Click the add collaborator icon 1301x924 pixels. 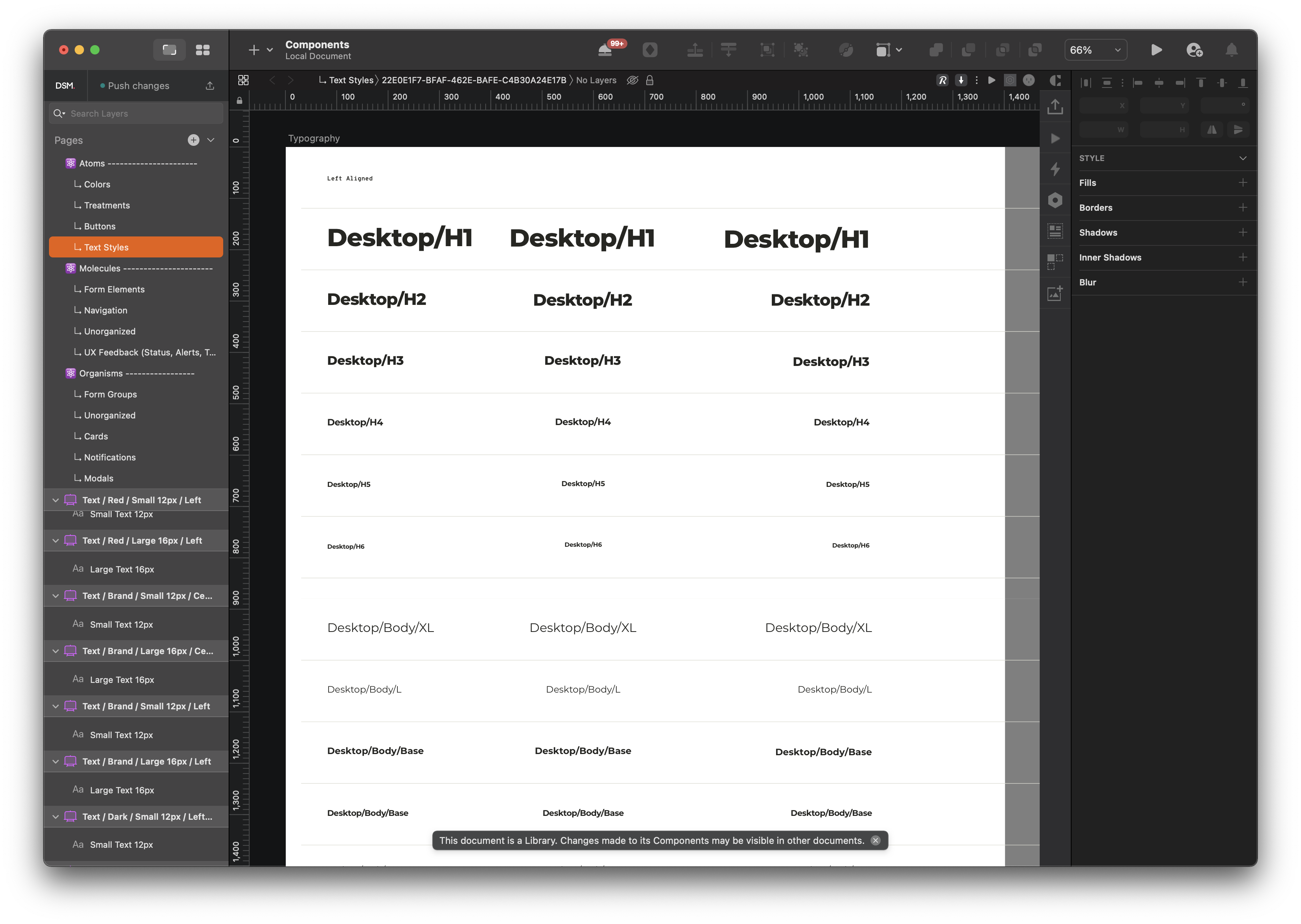[x=1194, y=50]
